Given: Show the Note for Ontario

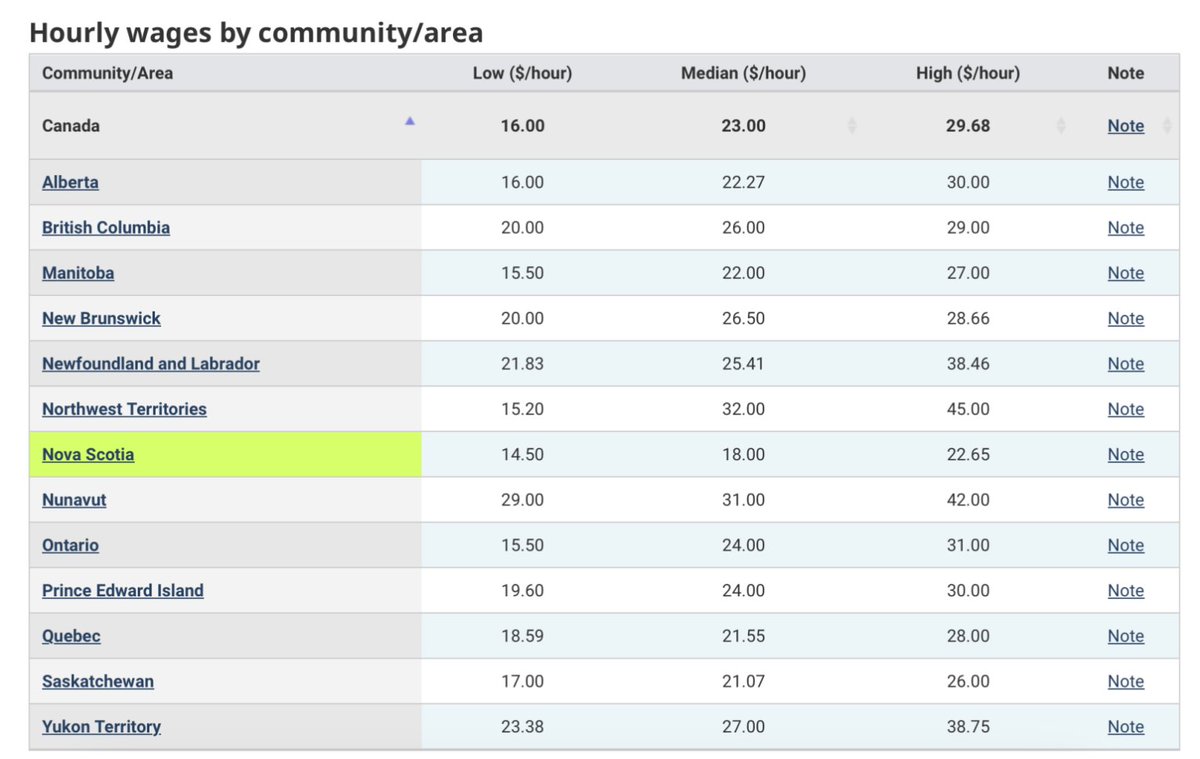Looking at the screenshot, I should point(1126,545).
